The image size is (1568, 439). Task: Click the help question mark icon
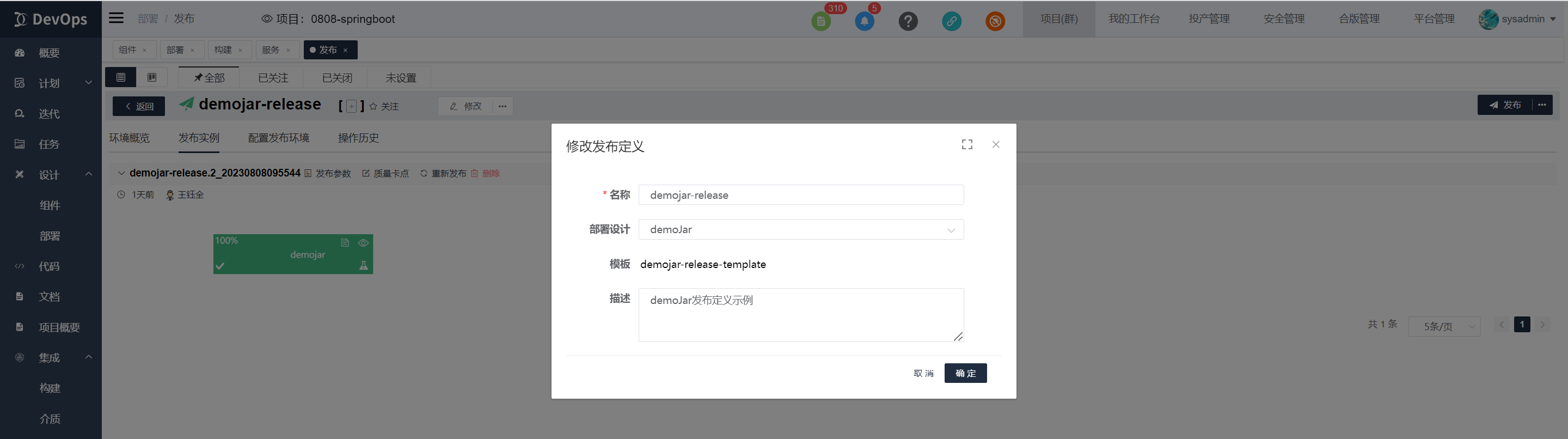[908, 21]
